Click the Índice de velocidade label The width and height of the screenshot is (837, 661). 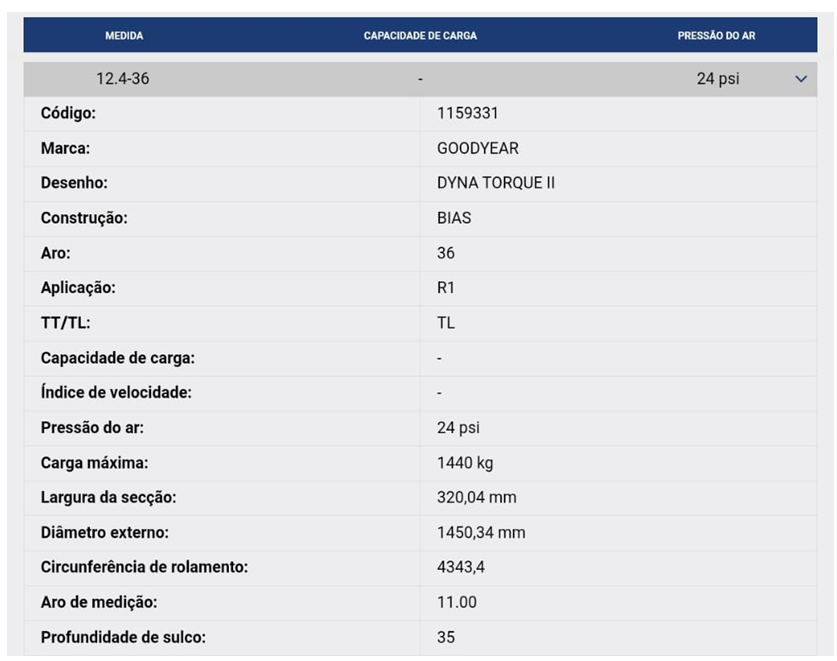(x=116, y=392)
